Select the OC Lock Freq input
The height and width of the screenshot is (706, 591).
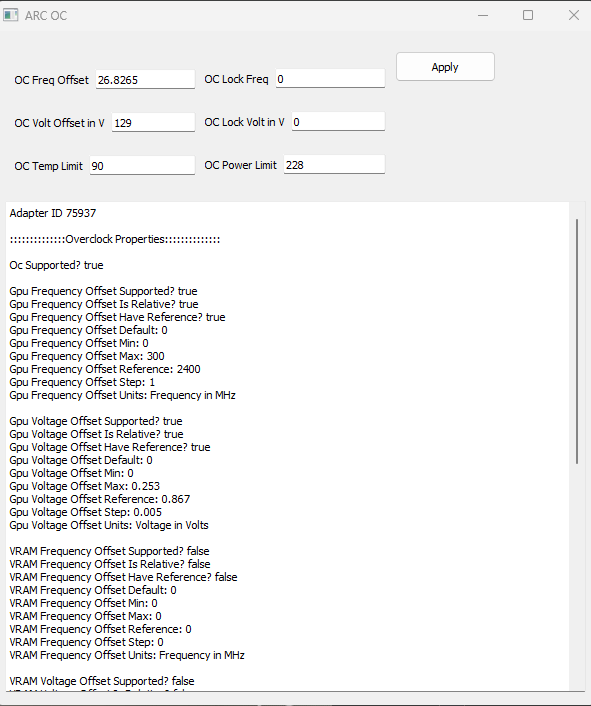coord(330,79)
